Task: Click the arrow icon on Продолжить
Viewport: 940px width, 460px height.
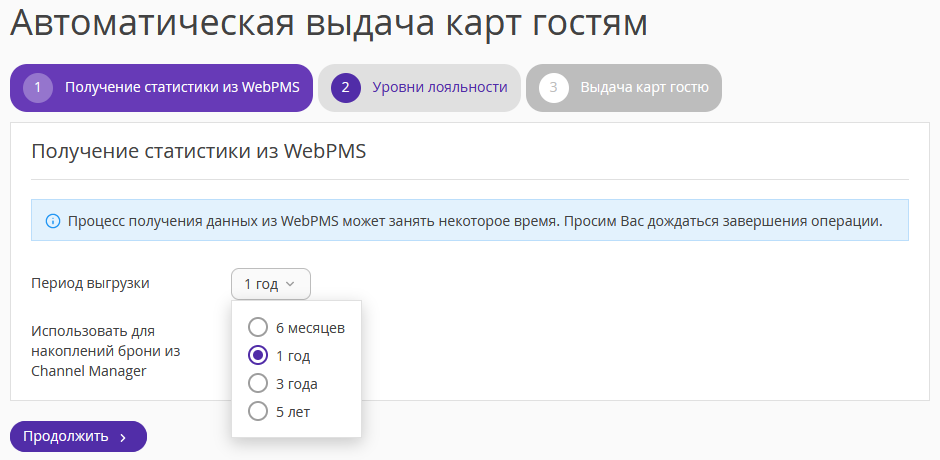Action: tap(123, 437)
